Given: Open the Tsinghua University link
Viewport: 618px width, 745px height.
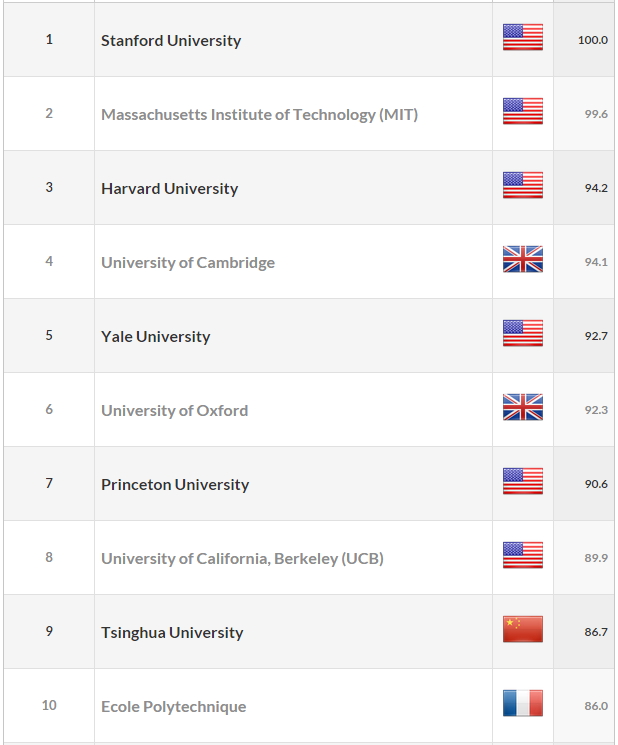Looking at the screenshot, I should [172, 633].
